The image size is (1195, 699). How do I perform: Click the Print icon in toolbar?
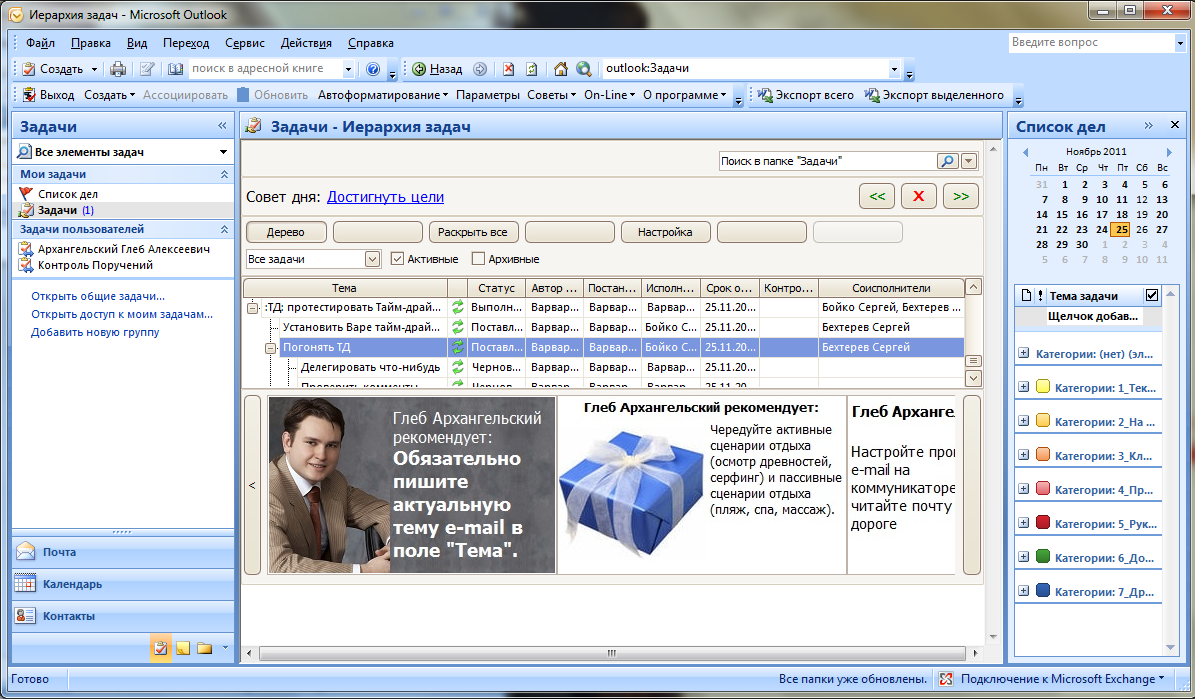click(x=118, y=69)
